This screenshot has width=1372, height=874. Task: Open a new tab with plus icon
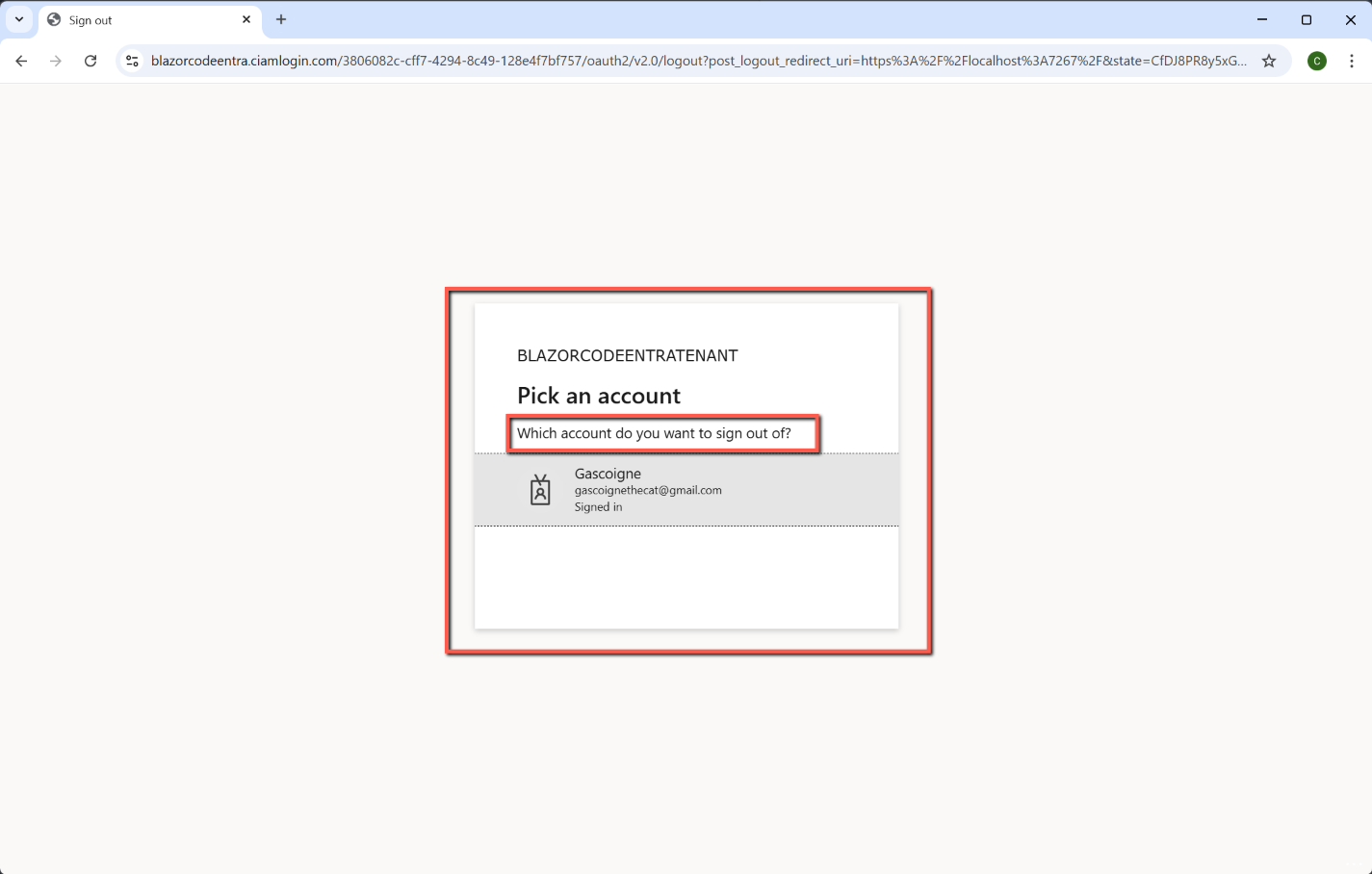pyautogui.click(x=281, y=19)
